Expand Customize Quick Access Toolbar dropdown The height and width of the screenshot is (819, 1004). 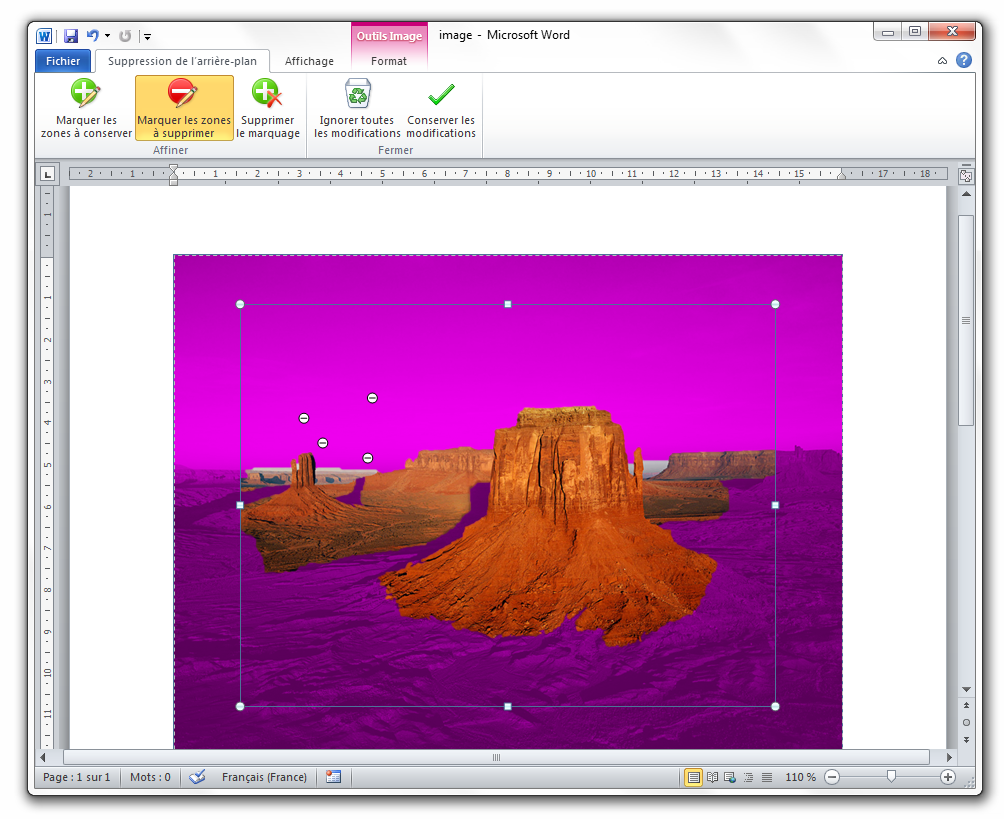coord(148,37)
